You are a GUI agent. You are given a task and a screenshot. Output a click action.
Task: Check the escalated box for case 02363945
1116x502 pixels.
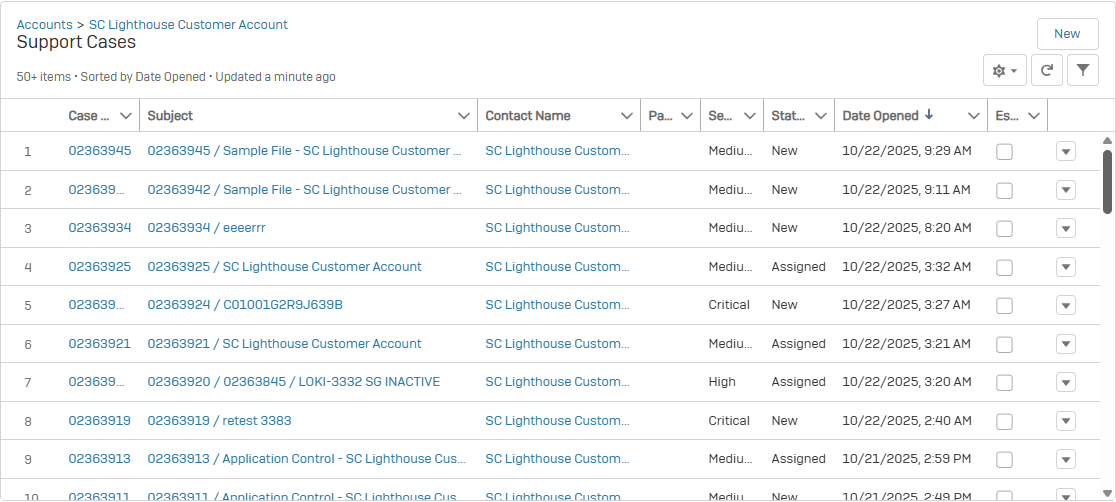(1004, 151)
